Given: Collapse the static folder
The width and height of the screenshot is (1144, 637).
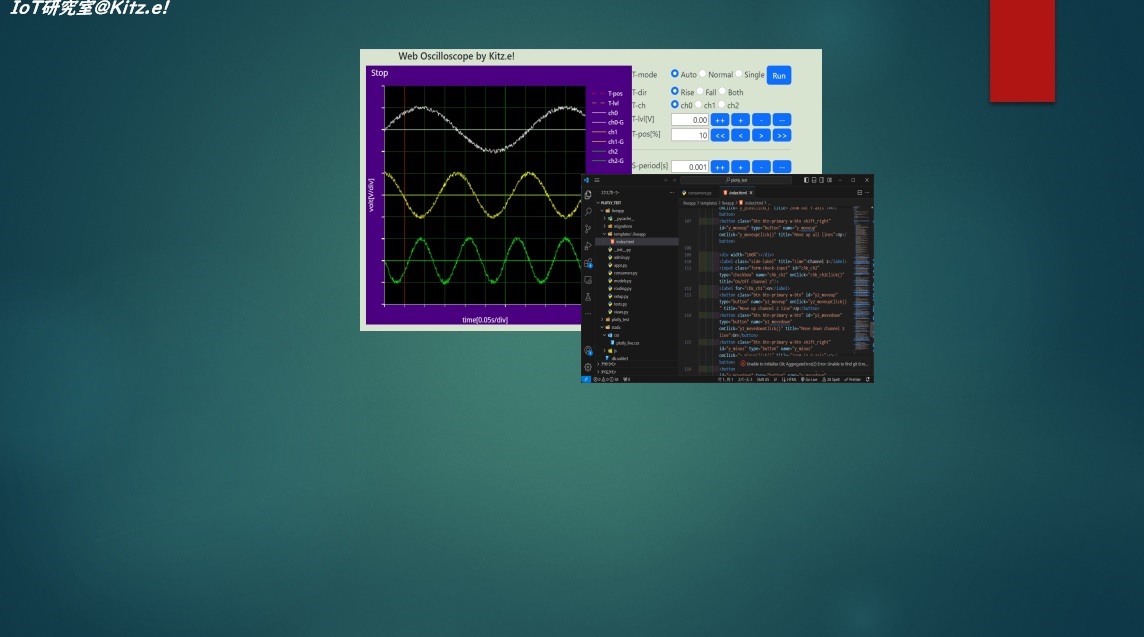Looking at the screenshot, I should (x=616, y=327).
